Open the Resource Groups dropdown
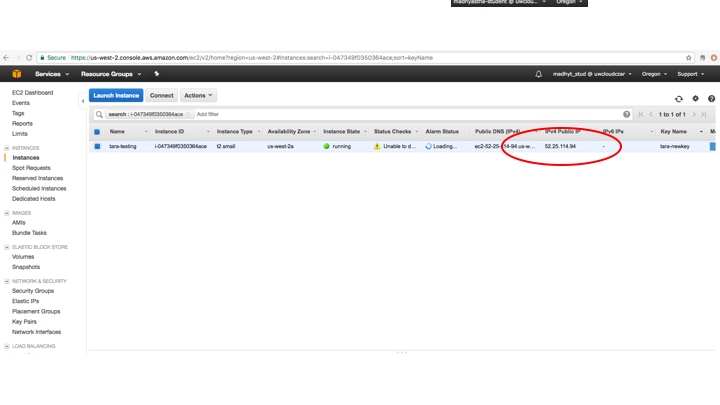720x405 pixels. coord(111,74)
